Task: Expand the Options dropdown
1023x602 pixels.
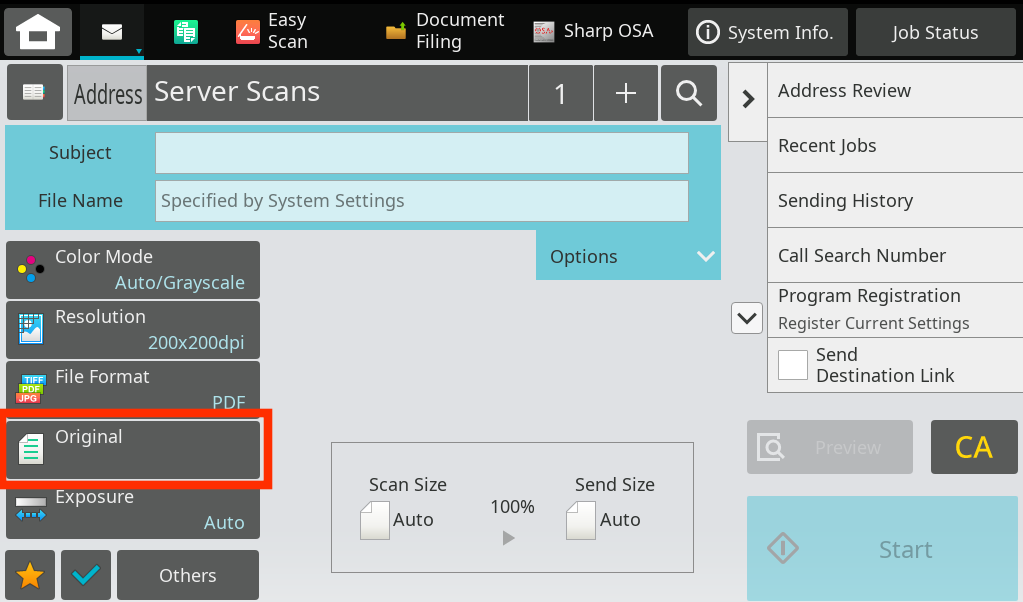Action: [628, 256]
